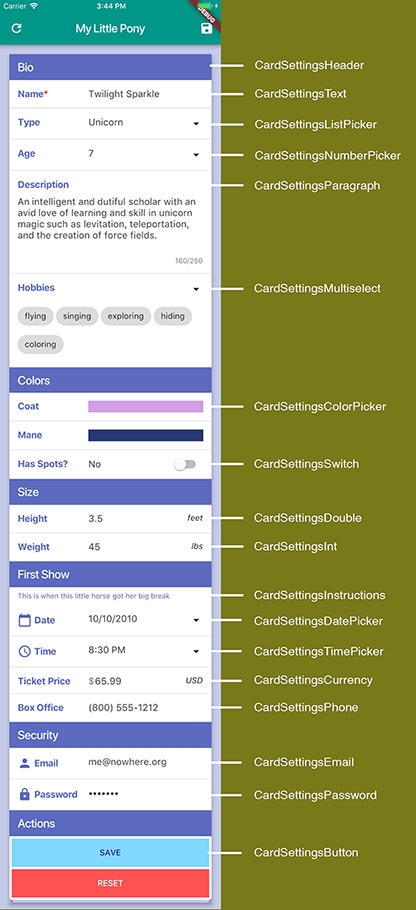
Task: Click the calendar icon beside Date
Action: 24,620
